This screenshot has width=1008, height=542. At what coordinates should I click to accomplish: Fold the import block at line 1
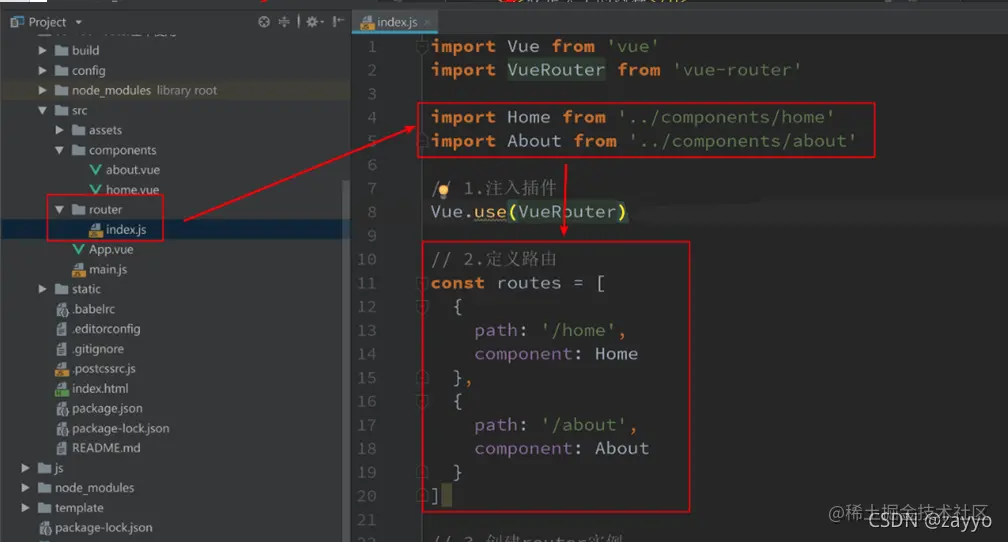pyautogui.click(x=422, y=47)
